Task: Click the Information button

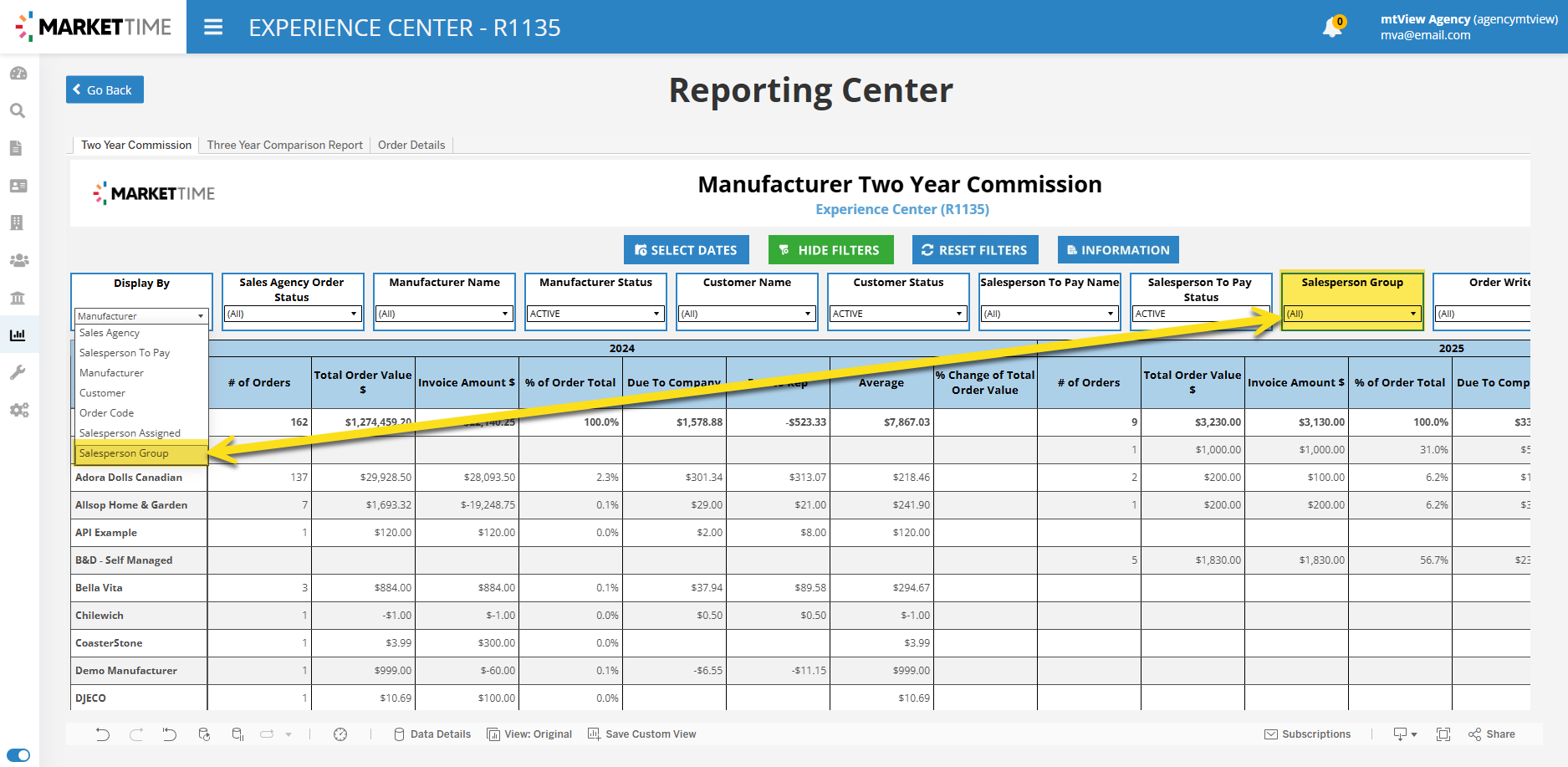Action: [1118, 250]
